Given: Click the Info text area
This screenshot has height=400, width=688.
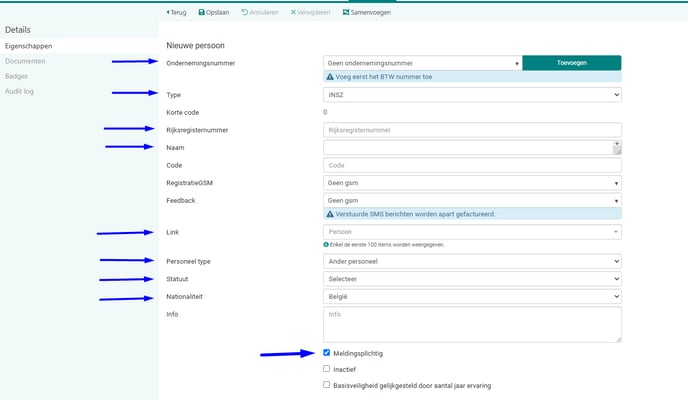Looking at the screenshot, I should pos(472,324).
